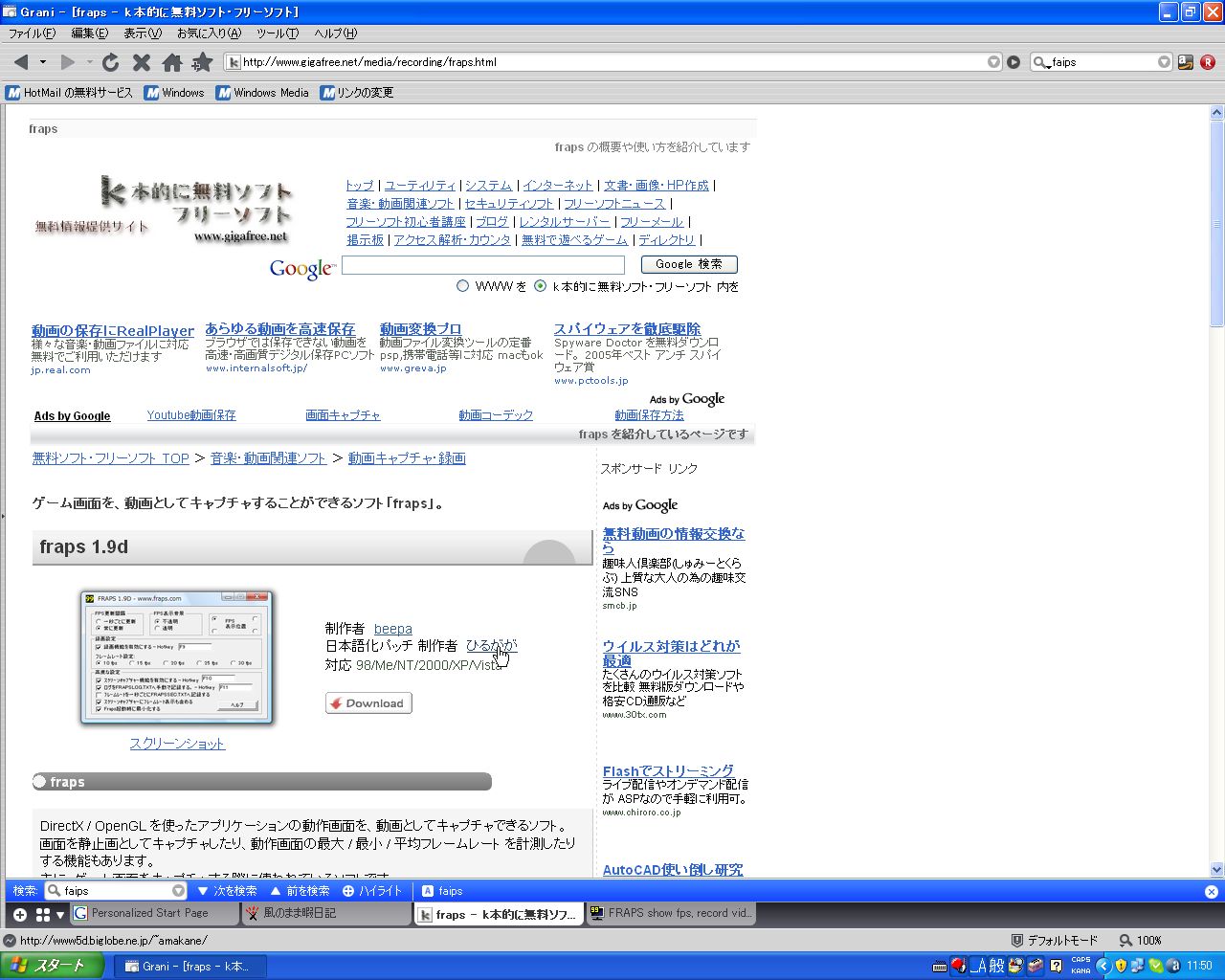Click the IME conversion mode '般' icon
1225x980 pixels.
pos(996,966)
